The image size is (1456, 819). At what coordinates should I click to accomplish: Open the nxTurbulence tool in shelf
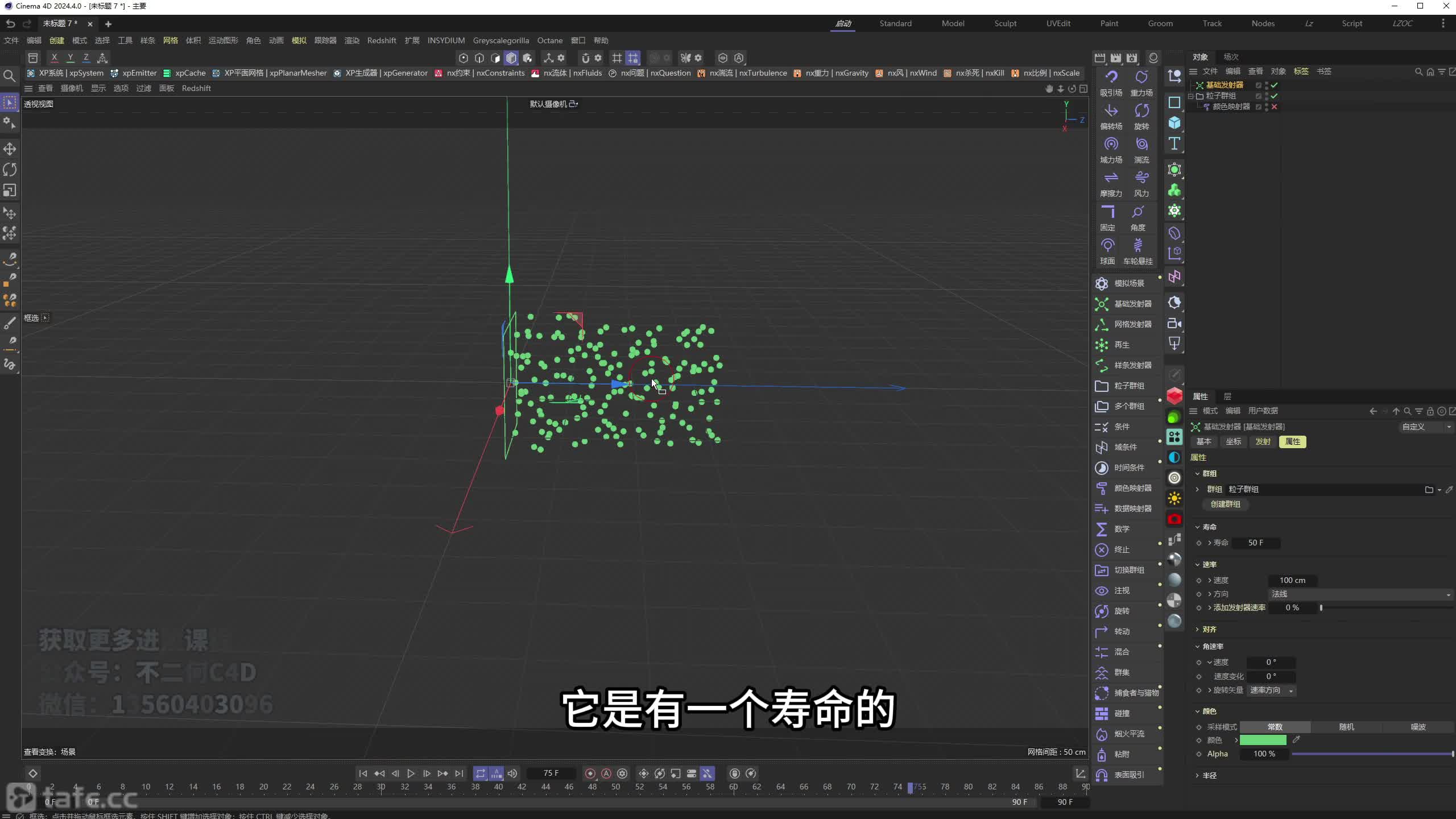(x=742, y=73)
